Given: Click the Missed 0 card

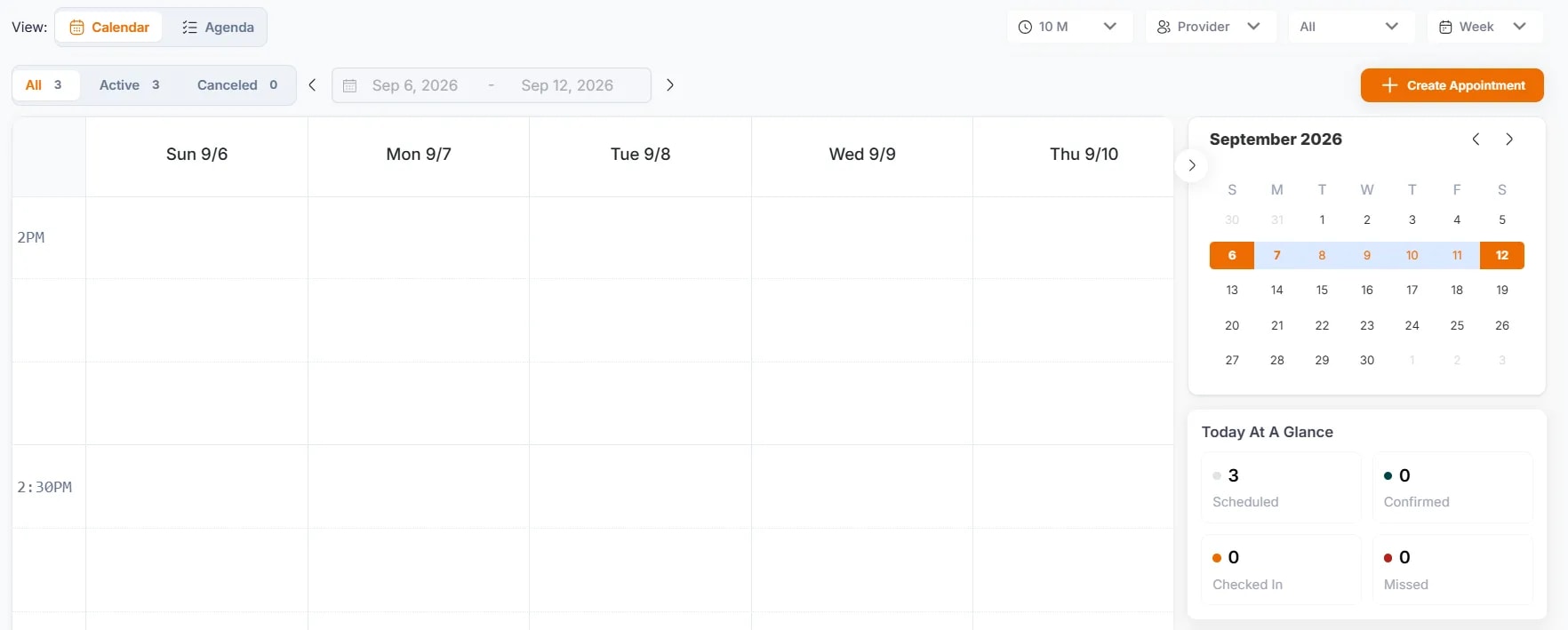Looking at the screenshot, I should tap(1452, 570).
